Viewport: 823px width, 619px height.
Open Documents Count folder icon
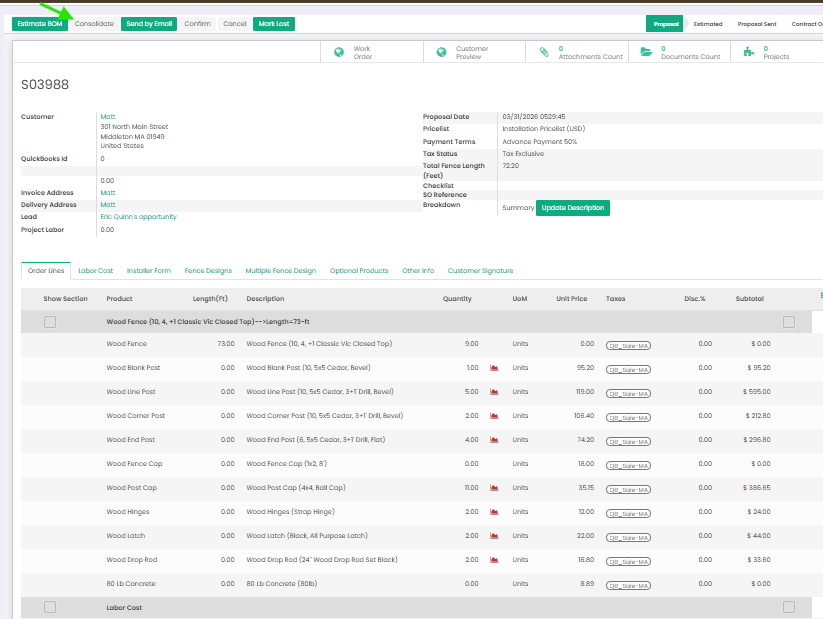coord(646,52)
